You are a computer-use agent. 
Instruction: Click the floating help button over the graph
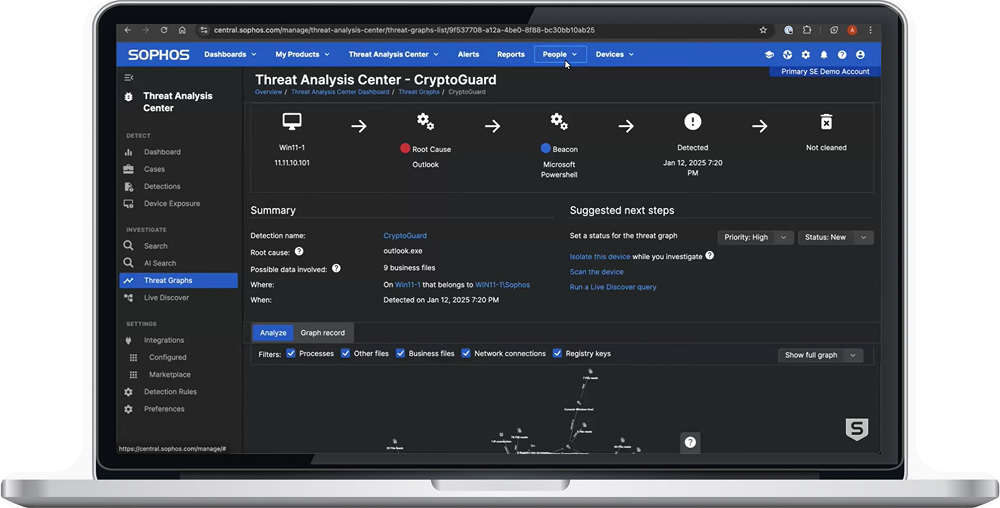(x=690, y=442)
